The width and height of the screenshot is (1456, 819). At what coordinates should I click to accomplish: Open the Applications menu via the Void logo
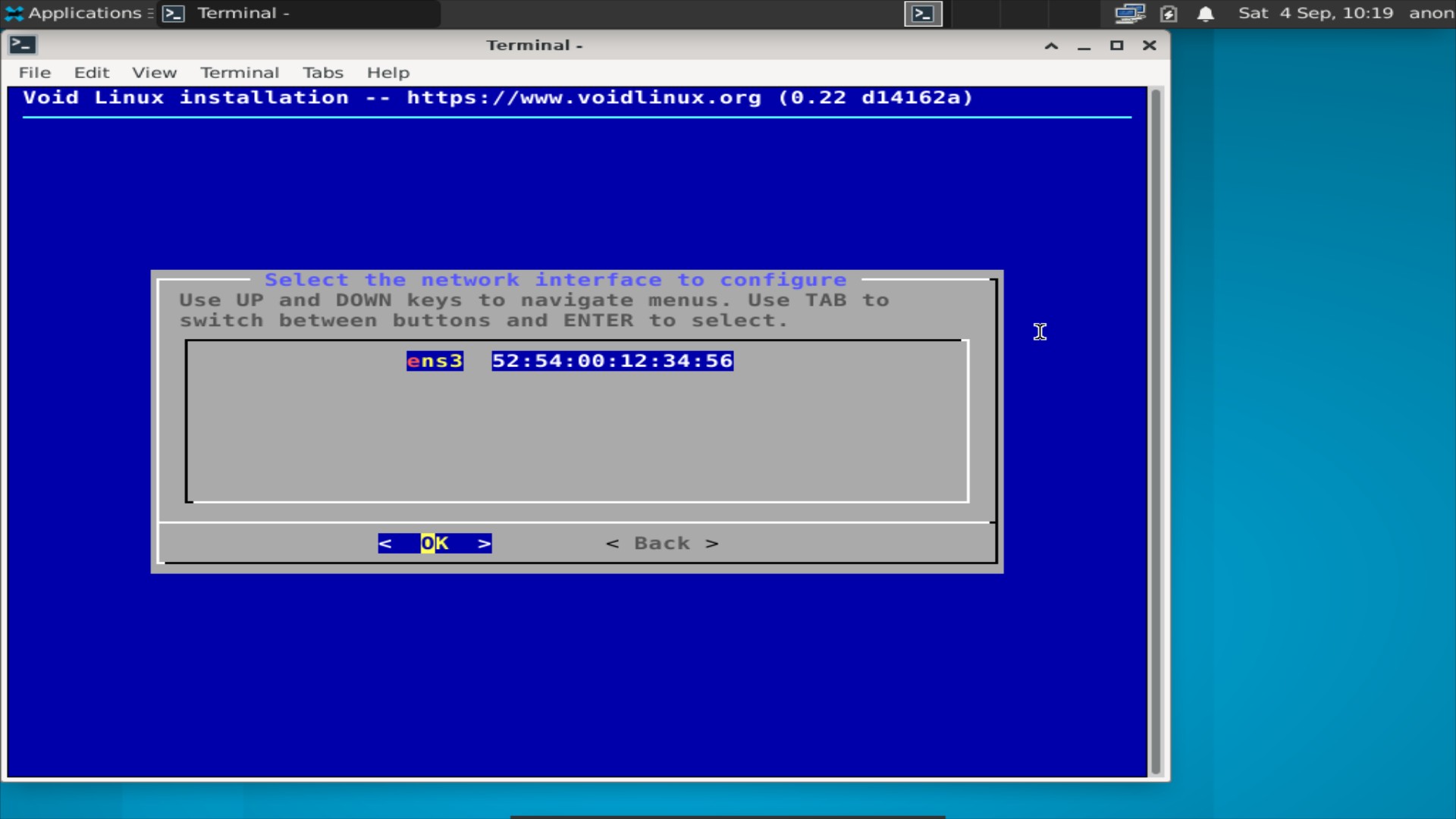click(x=14, y=13)
